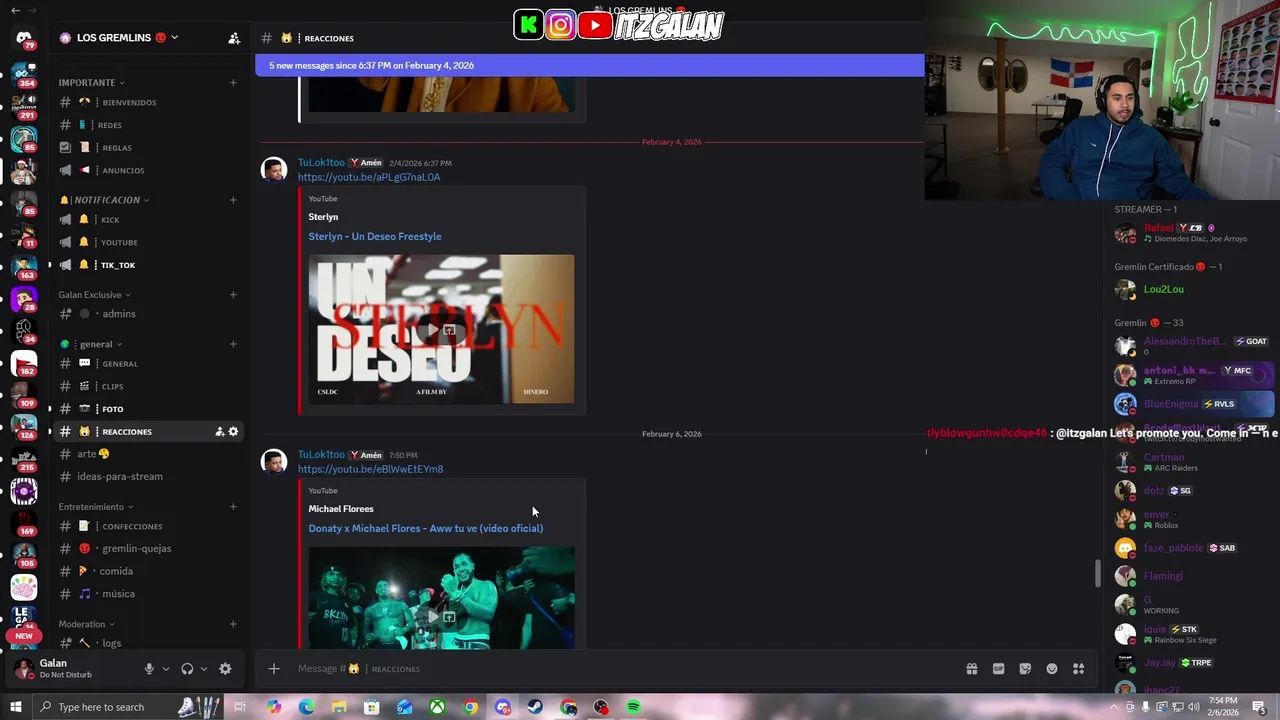Open REACCIONES channel settings gear
Screen dimensions: 1280x720
(x=234, y=432)
